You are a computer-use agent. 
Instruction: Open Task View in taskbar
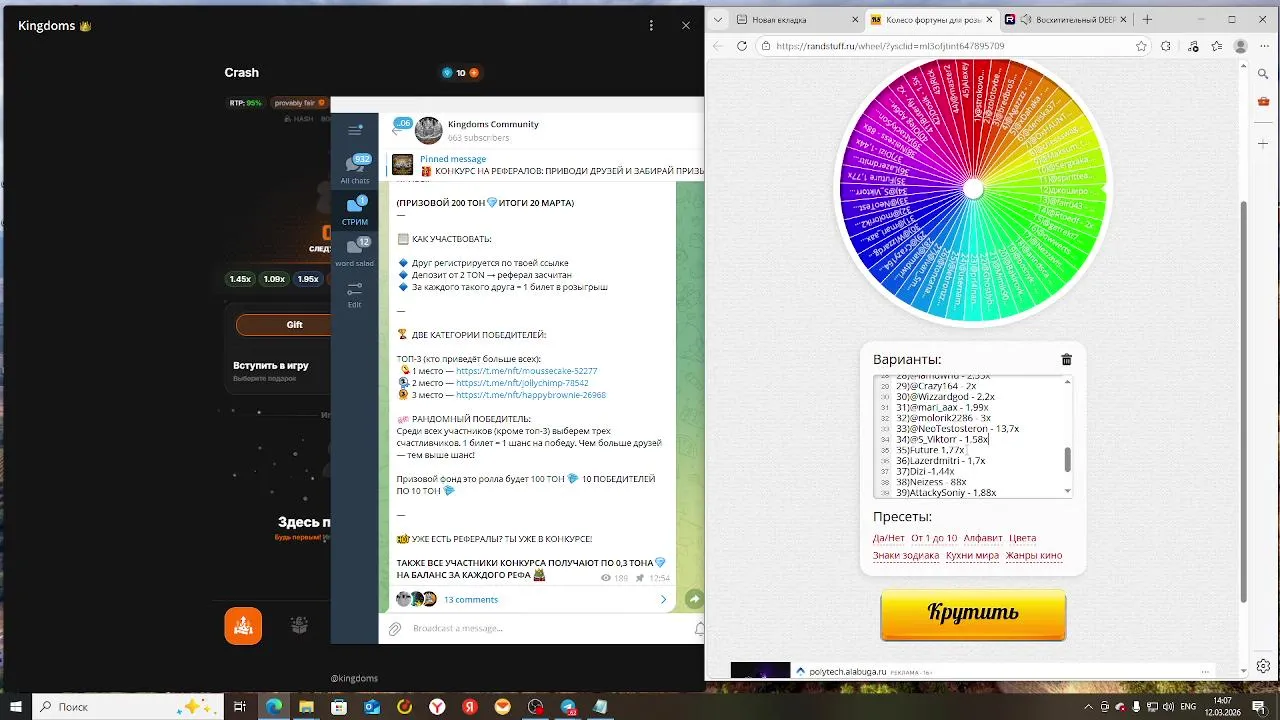(x=240, y=706)
